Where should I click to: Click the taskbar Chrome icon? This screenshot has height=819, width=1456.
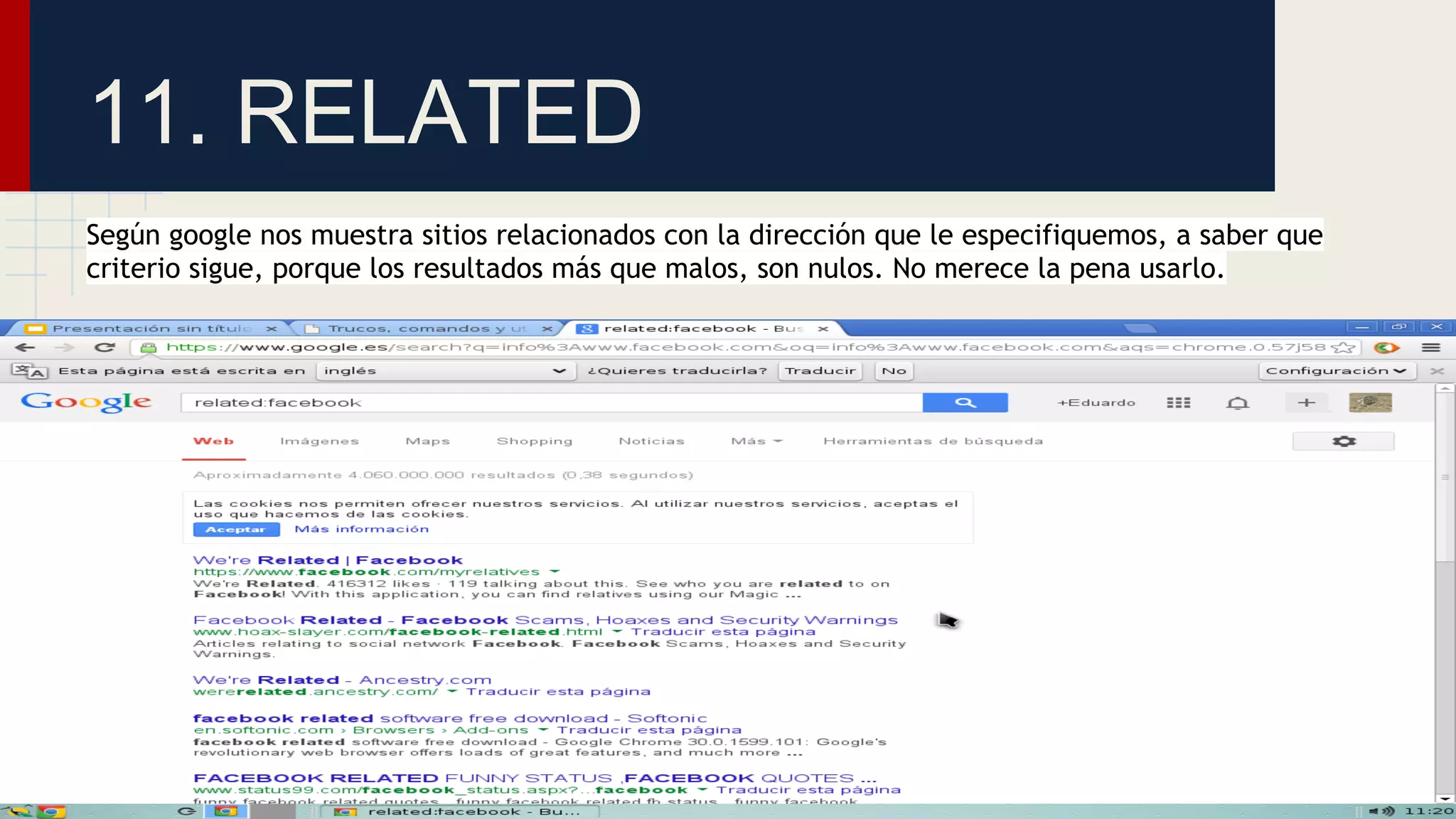51,811
